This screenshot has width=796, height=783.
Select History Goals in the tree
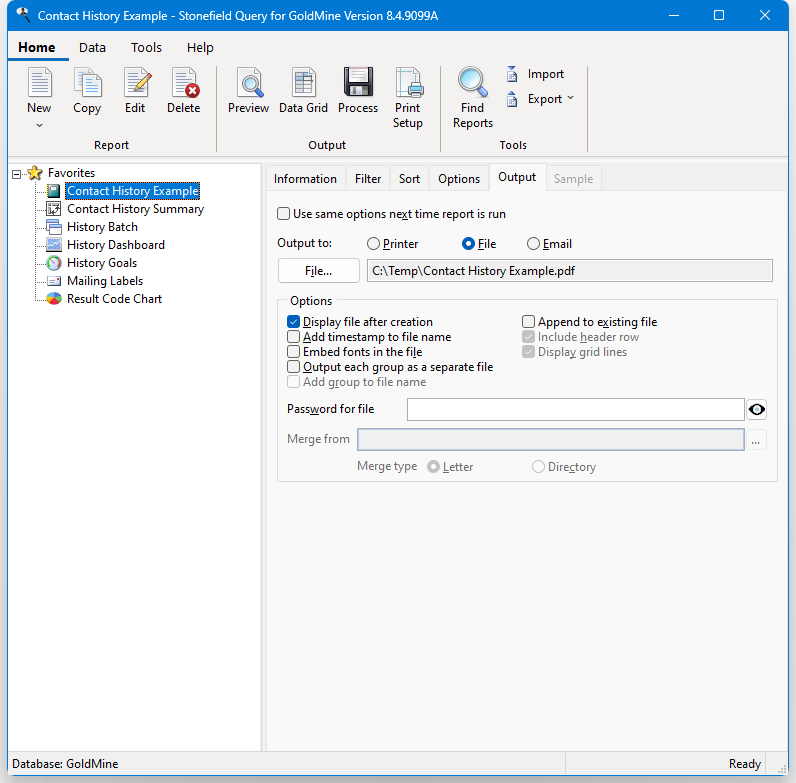(102, 263)
